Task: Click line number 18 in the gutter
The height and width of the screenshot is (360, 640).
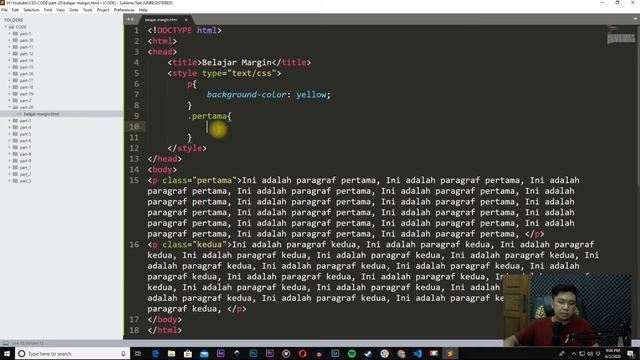Action: 134,330
